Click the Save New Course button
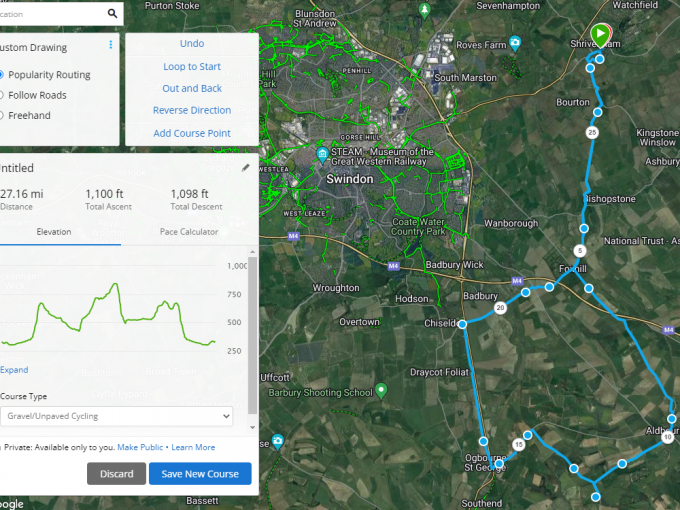 pos(200,474)
